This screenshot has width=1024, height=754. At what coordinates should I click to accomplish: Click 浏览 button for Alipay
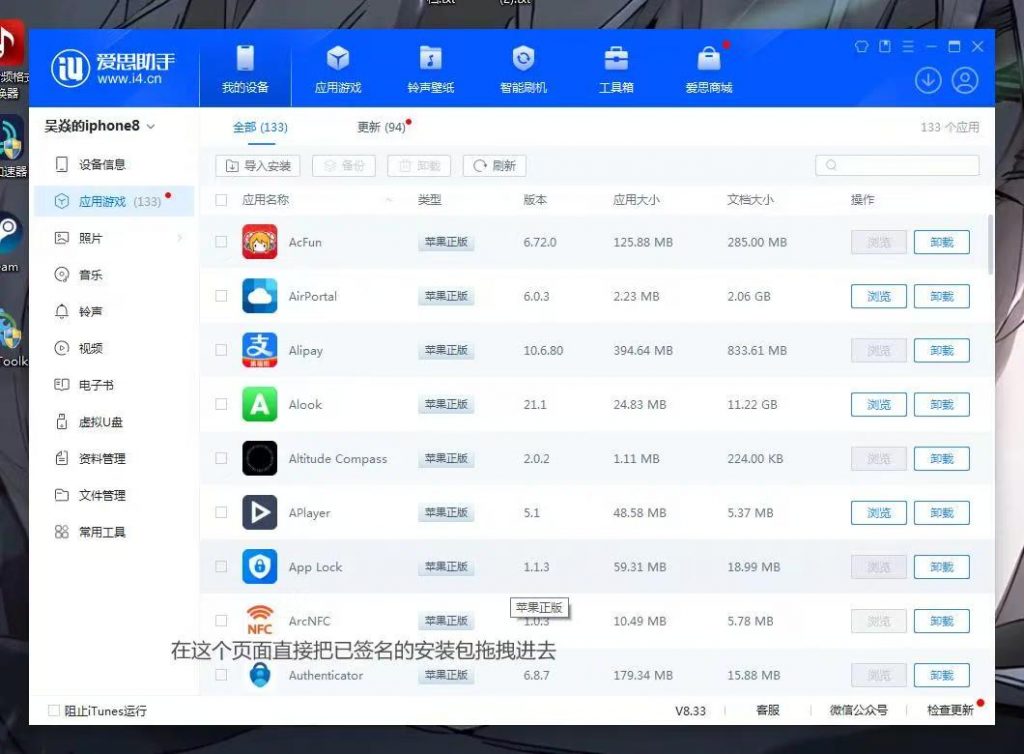pyautogui.click(x=878, y=350)
